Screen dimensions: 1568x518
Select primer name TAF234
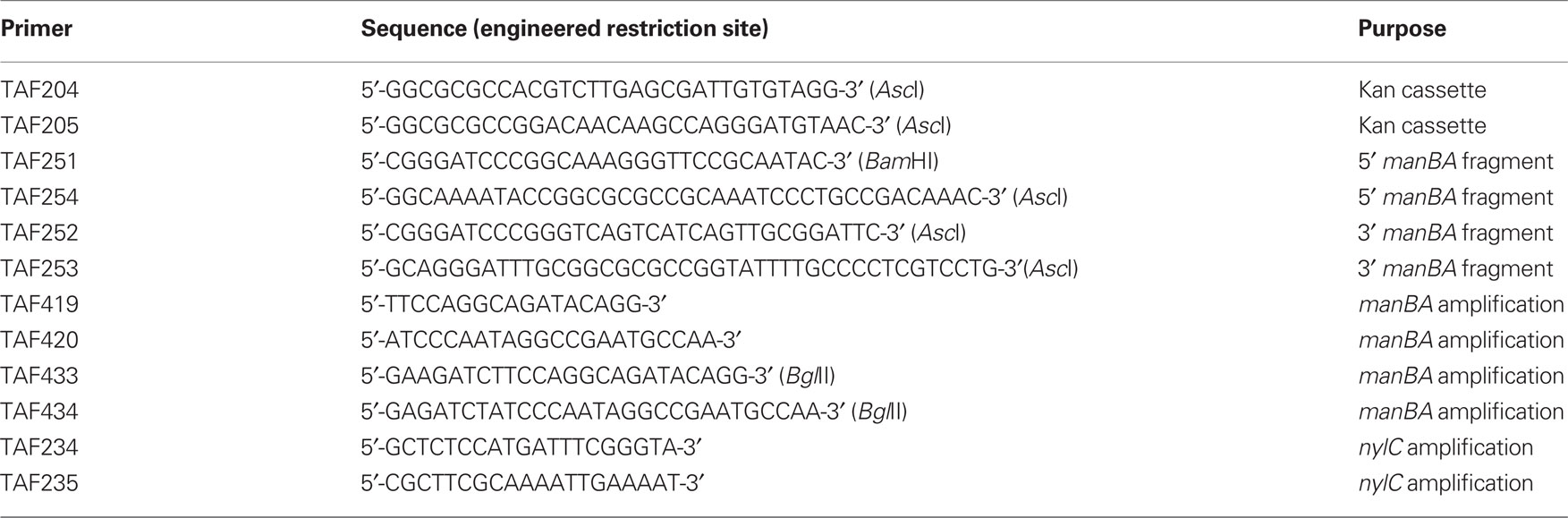pos(40,448)
